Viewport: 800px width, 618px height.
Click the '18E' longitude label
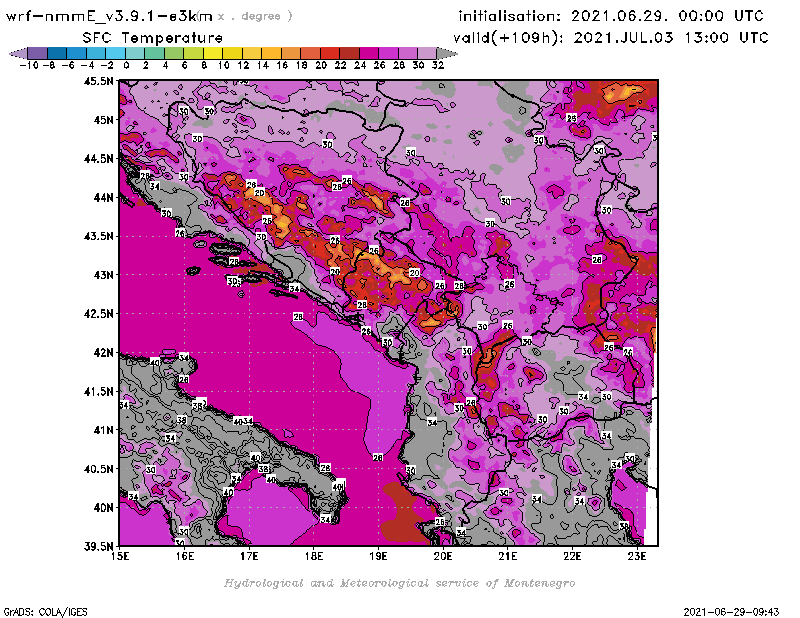pyautogui.click(x=314, y=556)
